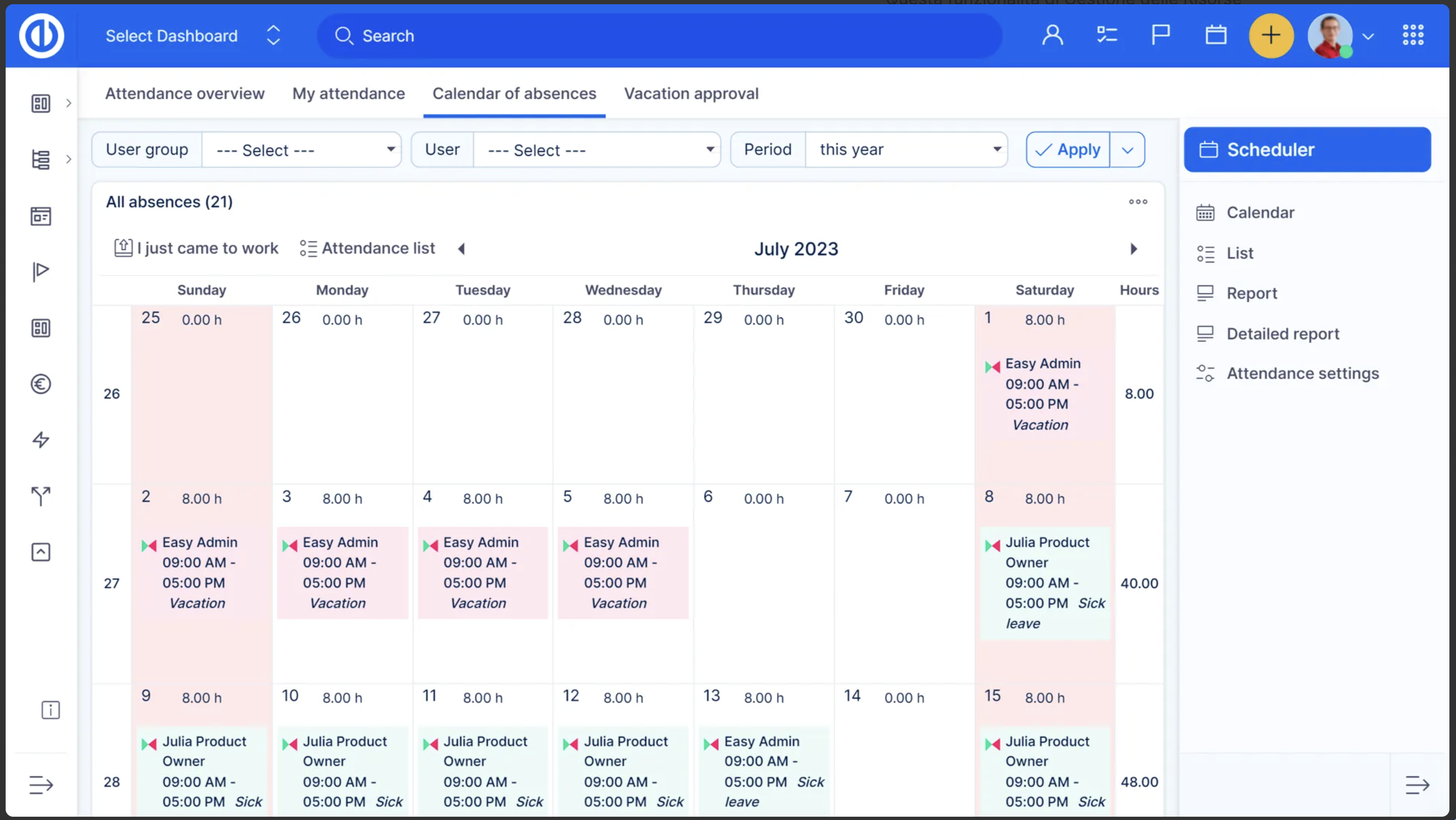Open Easy Admin vacation on July 1
Image resolution: width=1456 pixels, height=820 pixels.
pos(1045,394)
